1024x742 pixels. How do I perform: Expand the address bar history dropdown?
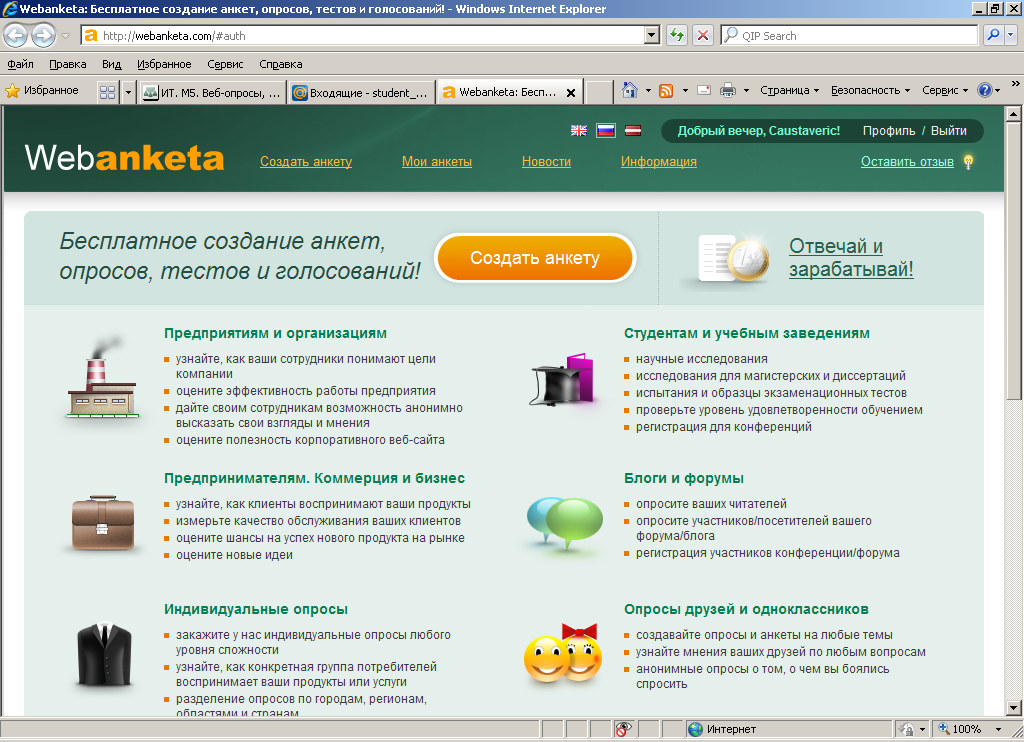[652, 35]
